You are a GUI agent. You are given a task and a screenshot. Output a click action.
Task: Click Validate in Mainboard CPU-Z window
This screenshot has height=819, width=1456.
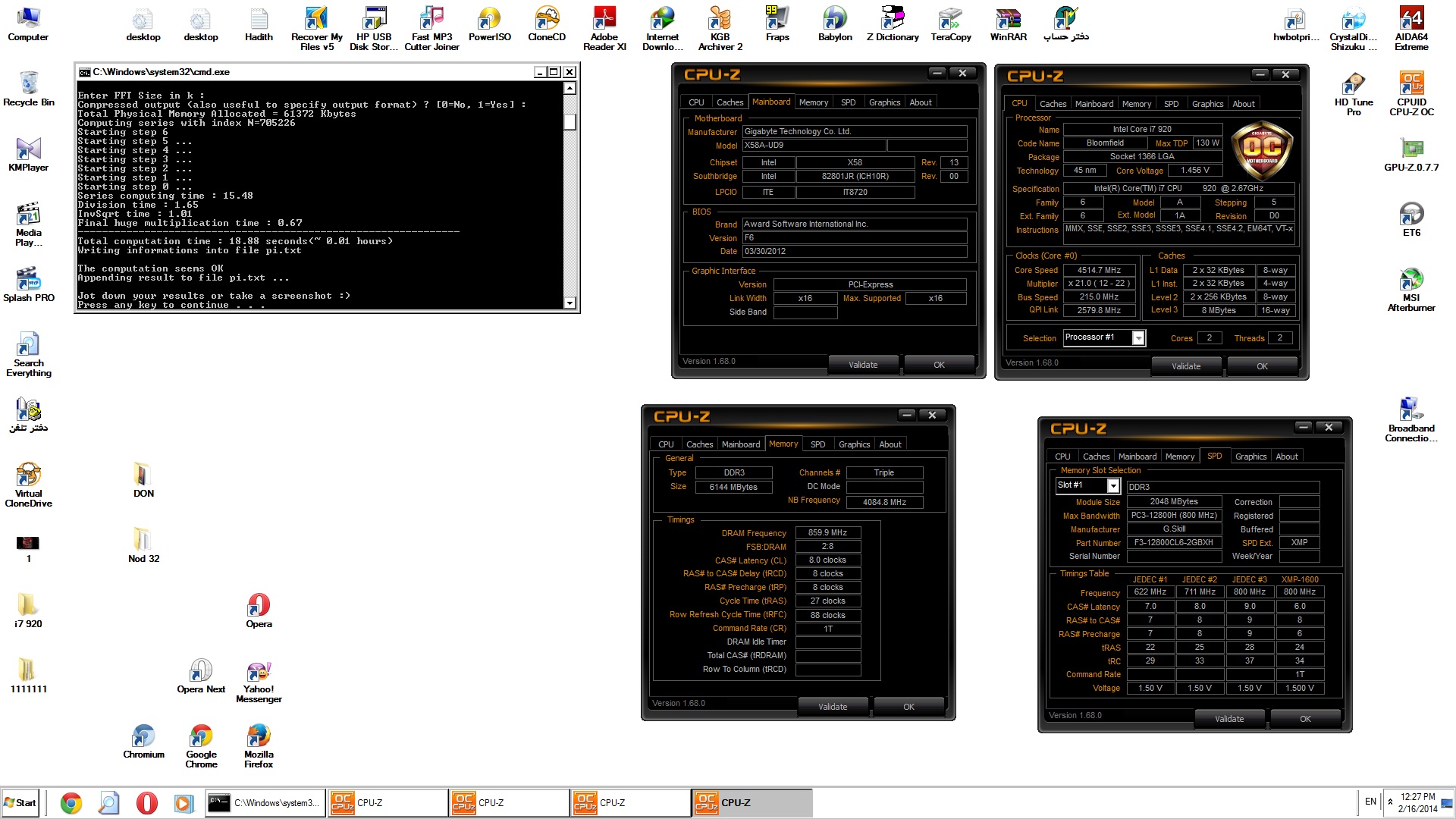point(863,365)
